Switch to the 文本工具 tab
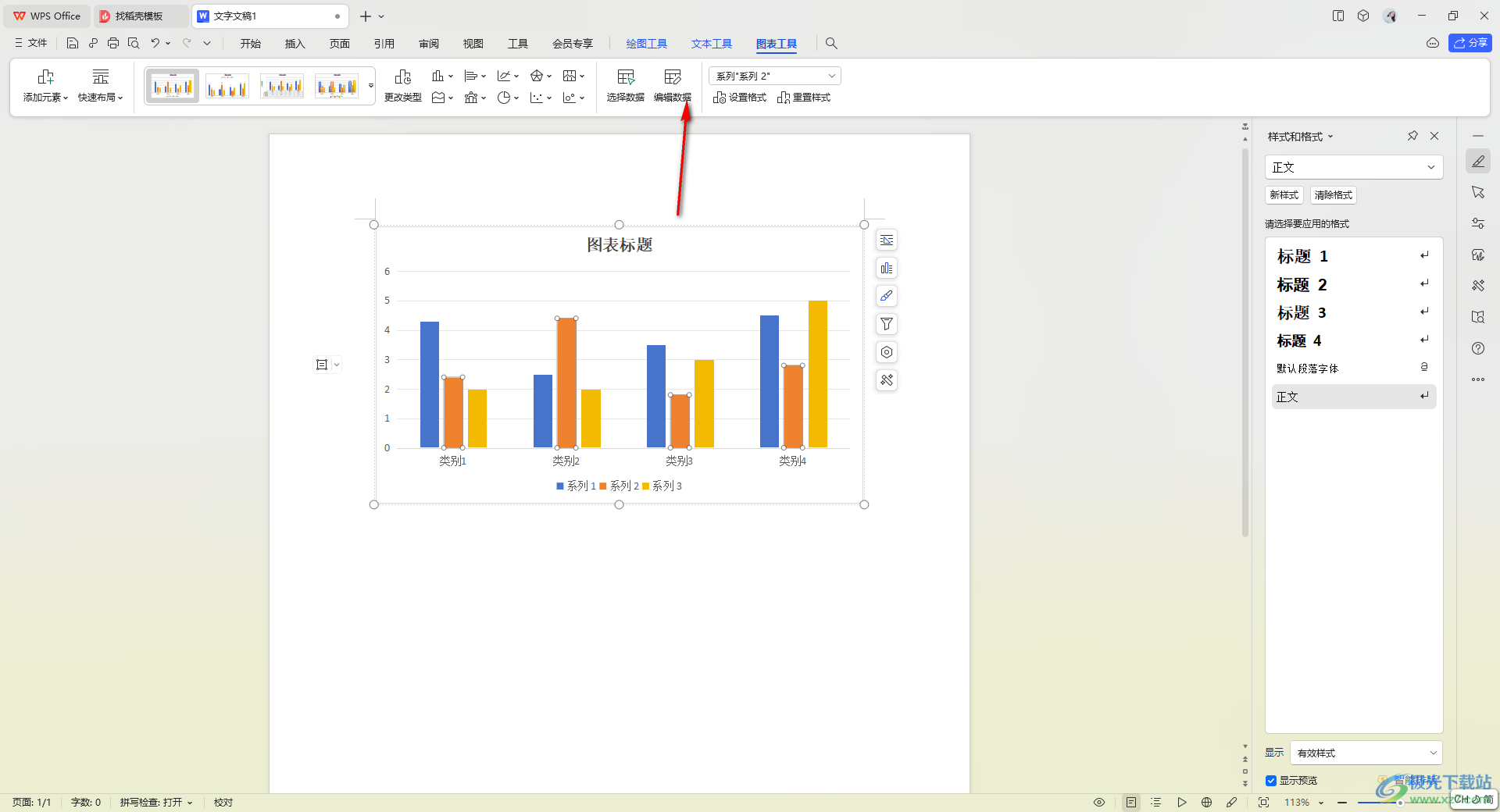The height and width of the screenshot is (812, 1500). (x=712, y=44)
